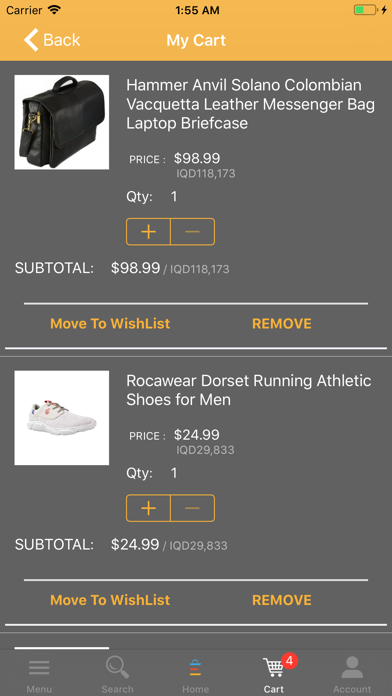Increase quantity of the Rocawear shoes

pyautogui.click(x=148, y=508)
